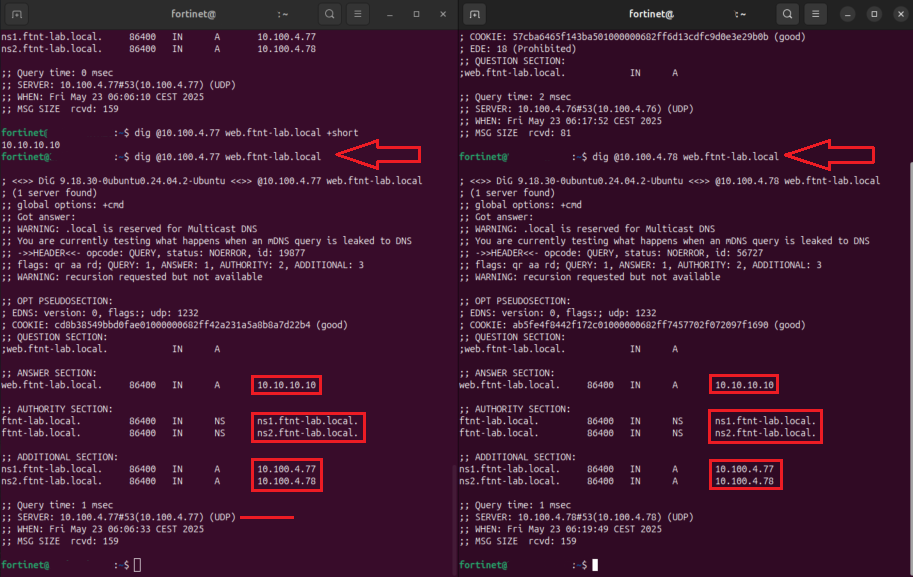The height and width of the screenshot is (577, 913).
Task: Click 'Query time: 2 msec' line in right terminal
Action: click(x=515, y=97)
